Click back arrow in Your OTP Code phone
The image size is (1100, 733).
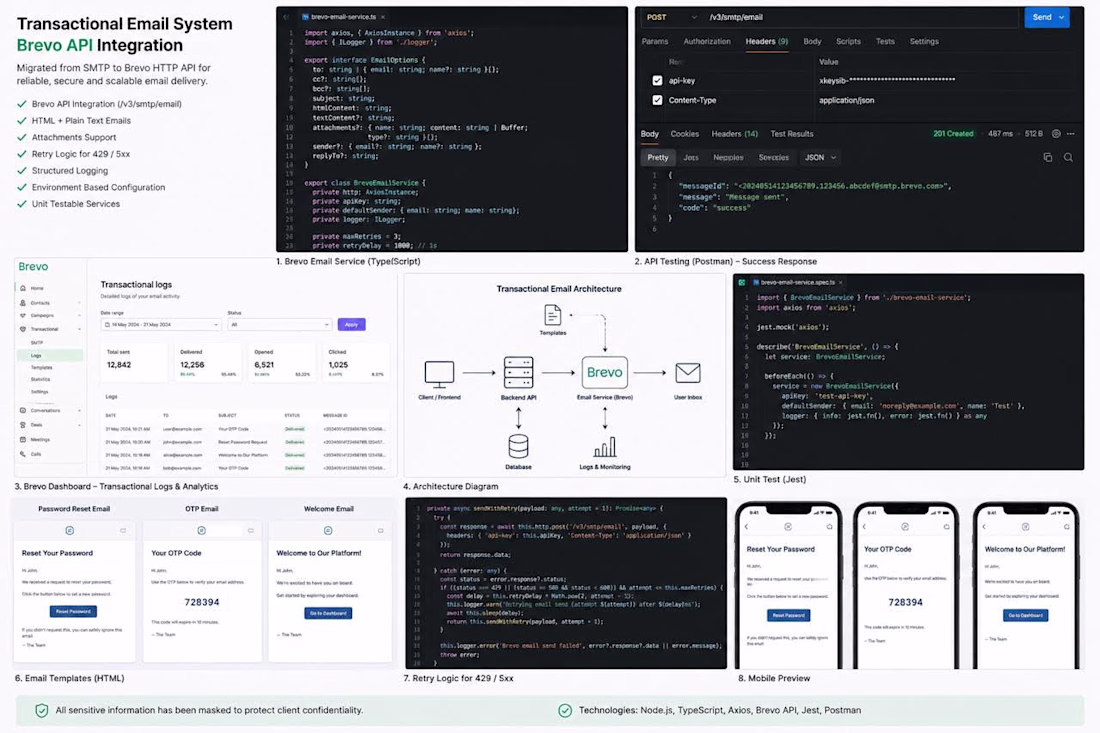click(864, 527)
